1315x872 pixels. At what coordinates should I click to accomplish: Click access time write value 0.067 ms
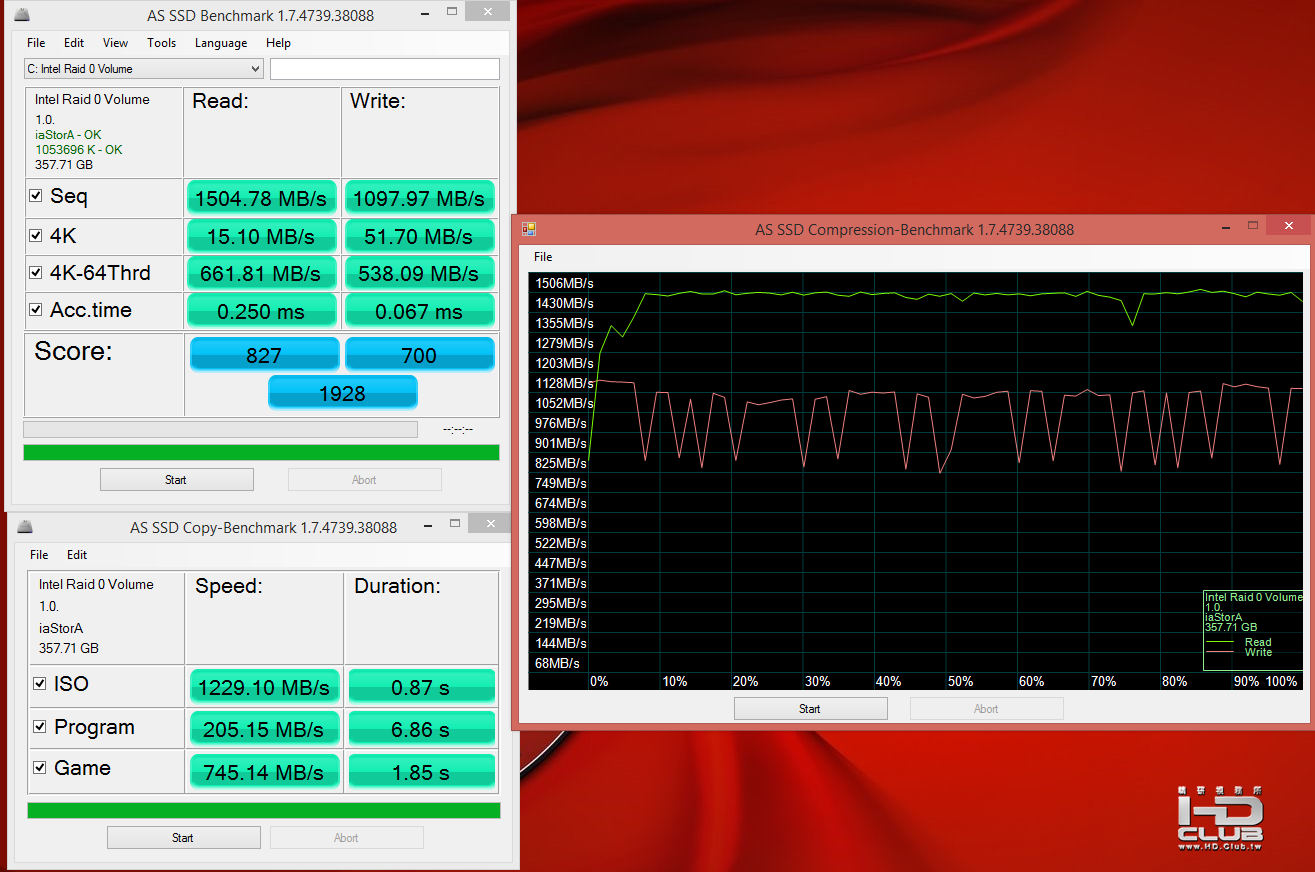[419, 311]
